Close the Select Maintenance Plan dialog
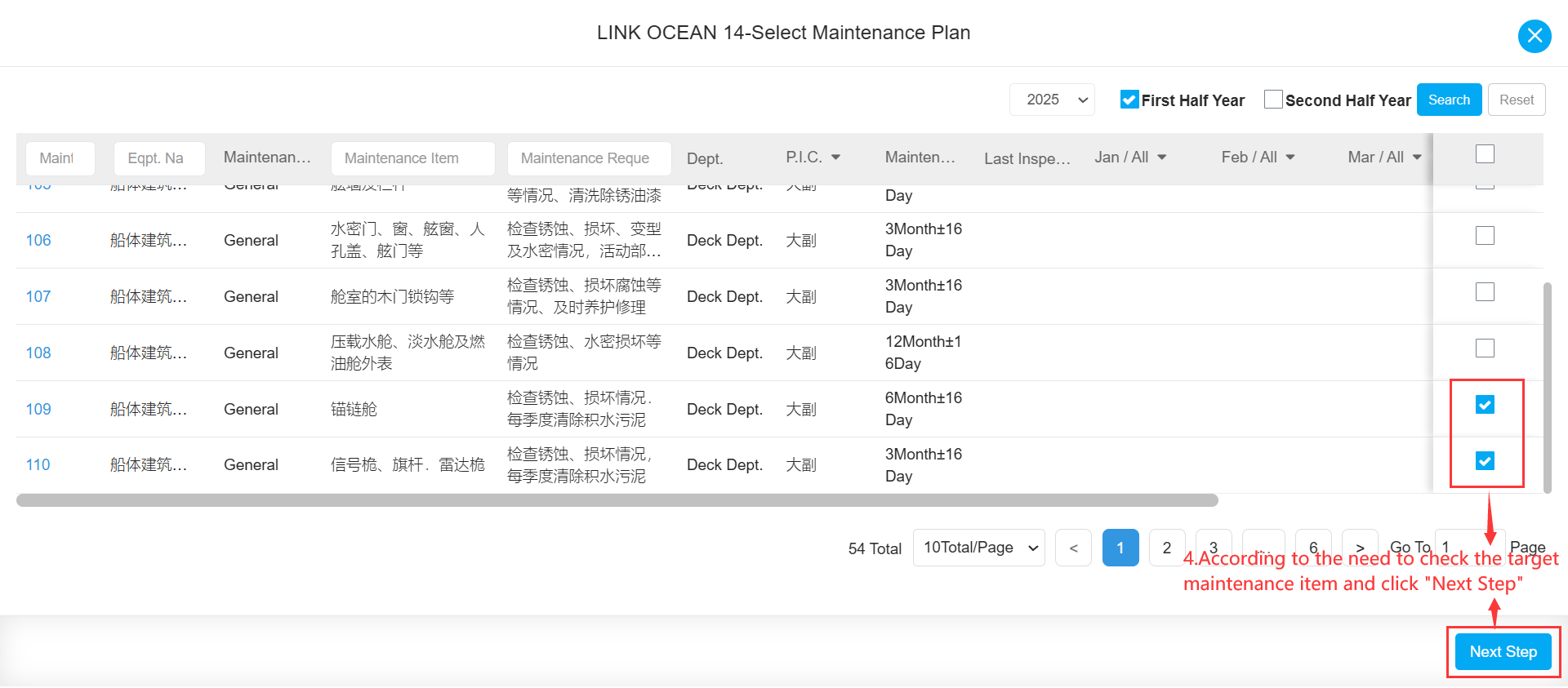This screenshot has width=1568, height=688. (x=1535, y=36)
